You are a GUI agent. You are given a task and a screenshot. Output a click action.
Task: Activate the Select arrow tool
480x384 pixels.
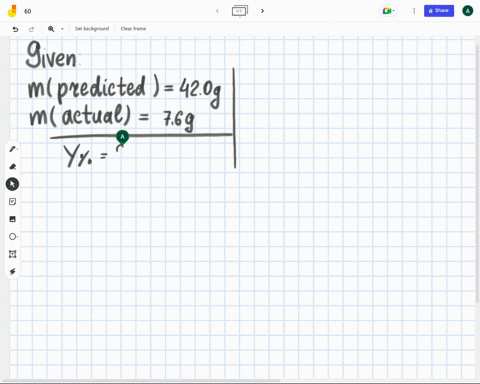coord(12,184)
